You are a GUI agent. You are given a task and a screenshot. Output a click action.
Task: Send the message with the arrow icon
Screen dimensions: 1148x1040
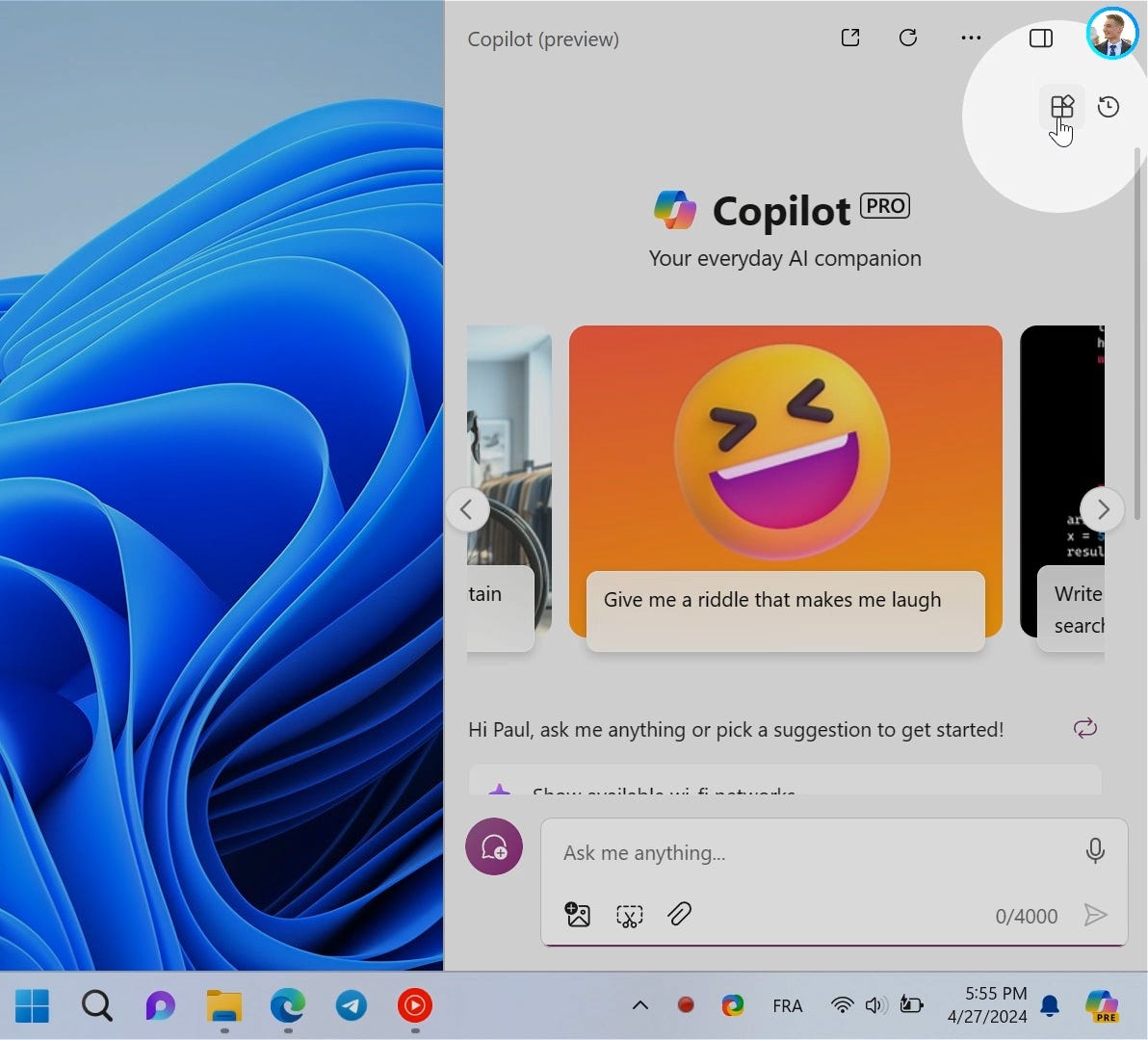1095,915
